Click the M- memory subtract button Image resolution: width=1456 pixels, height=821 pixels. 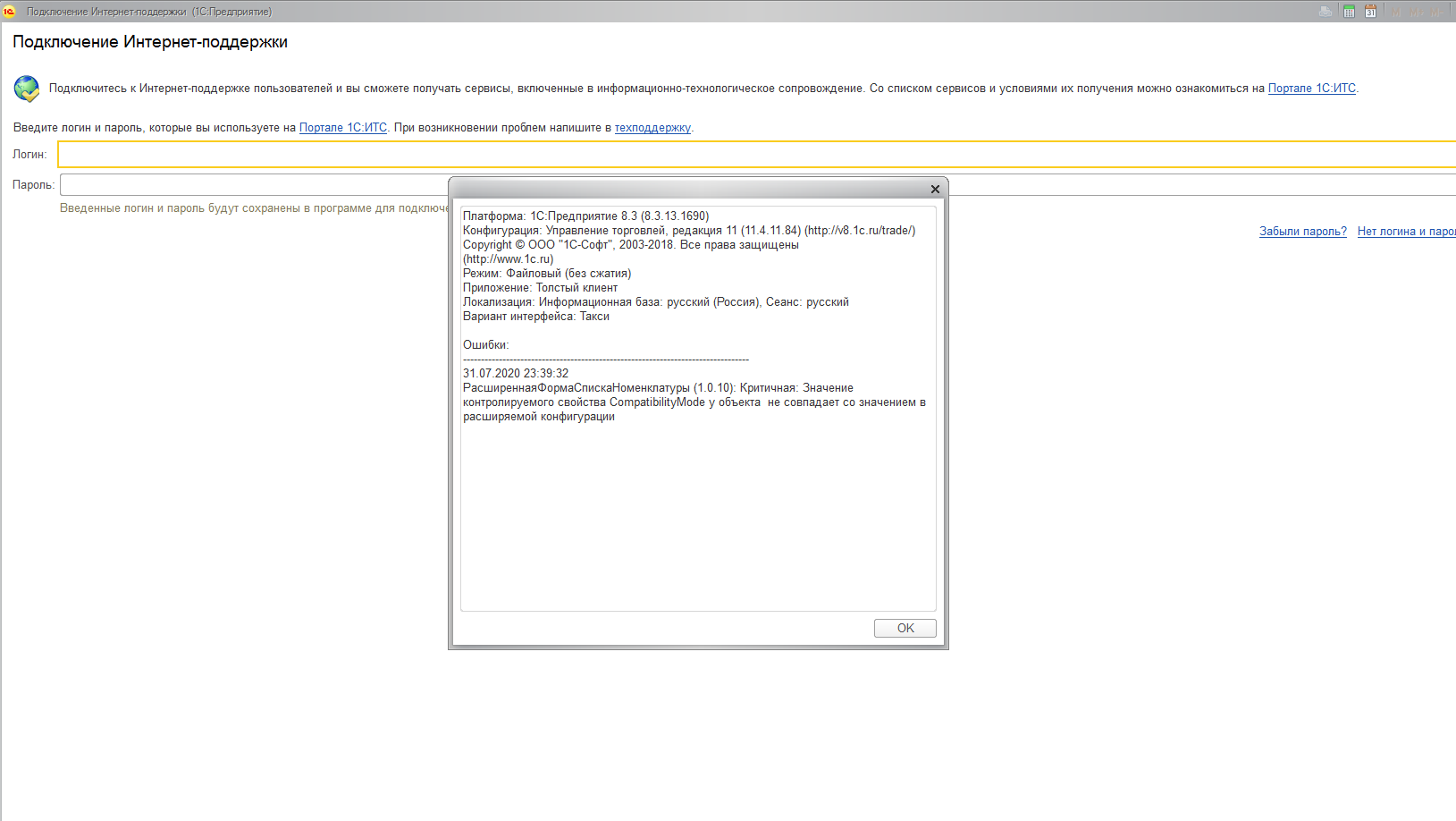pos(1438,11)
